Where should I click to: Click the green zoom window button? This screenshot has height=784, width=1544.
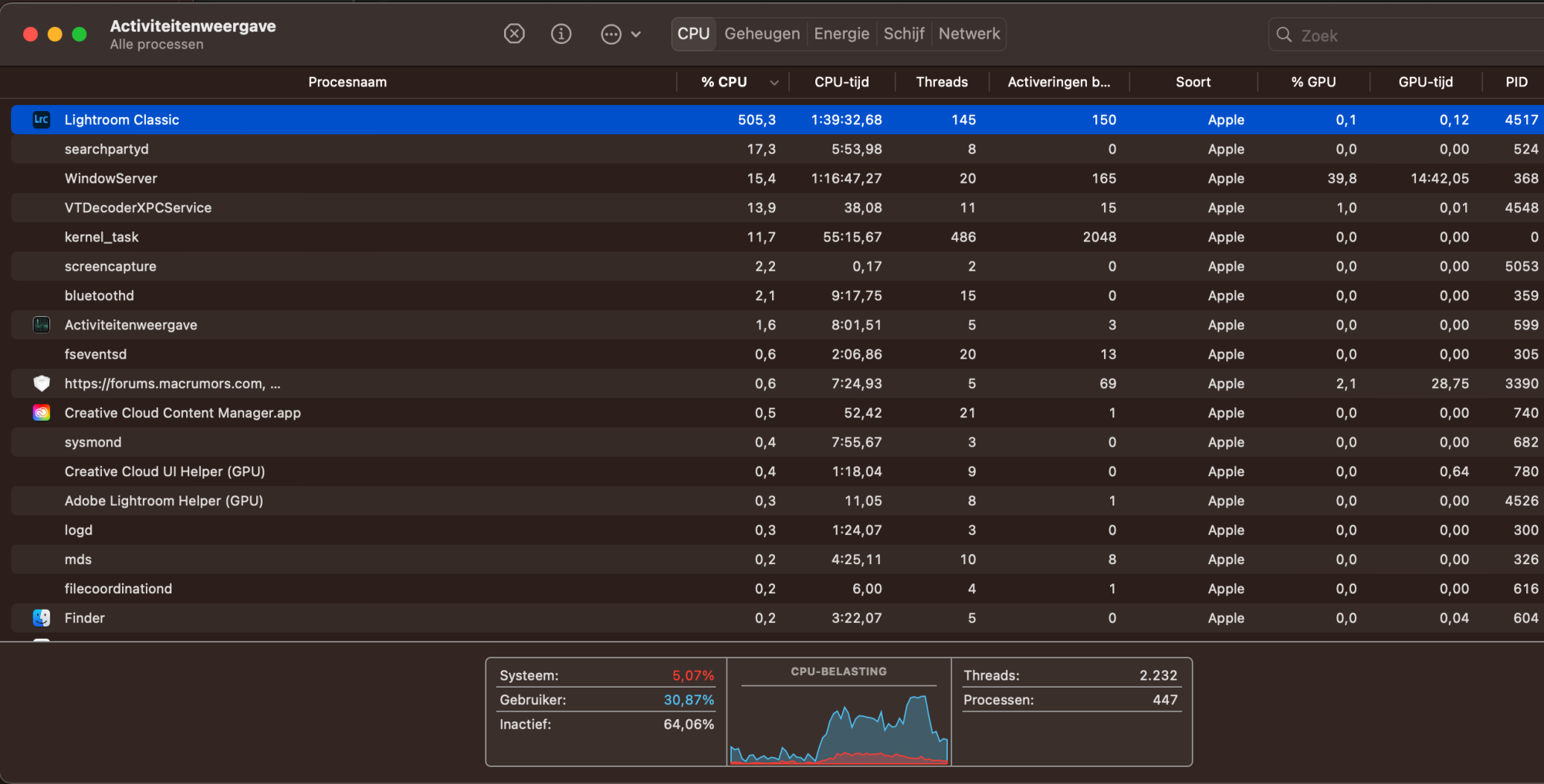tap(79, 34)
